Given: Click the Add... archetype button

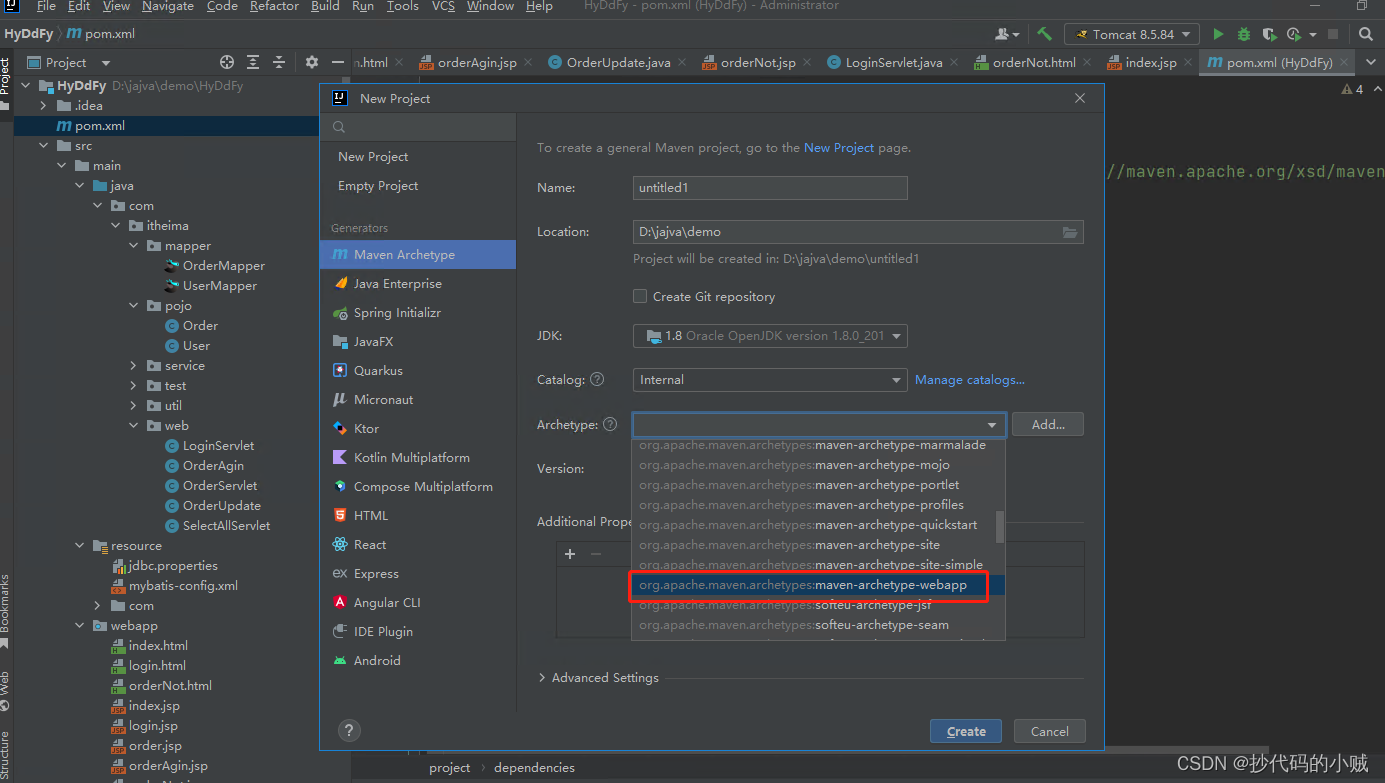Looking at the screenshot, I should 1048,425.
